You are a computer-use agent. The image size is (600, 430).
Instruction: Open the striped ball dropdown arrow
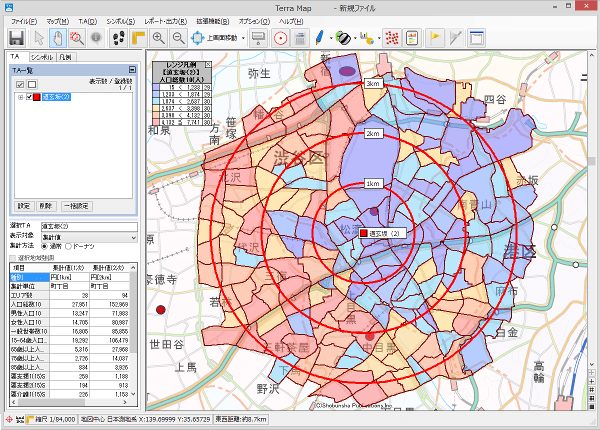coord(355,38)
